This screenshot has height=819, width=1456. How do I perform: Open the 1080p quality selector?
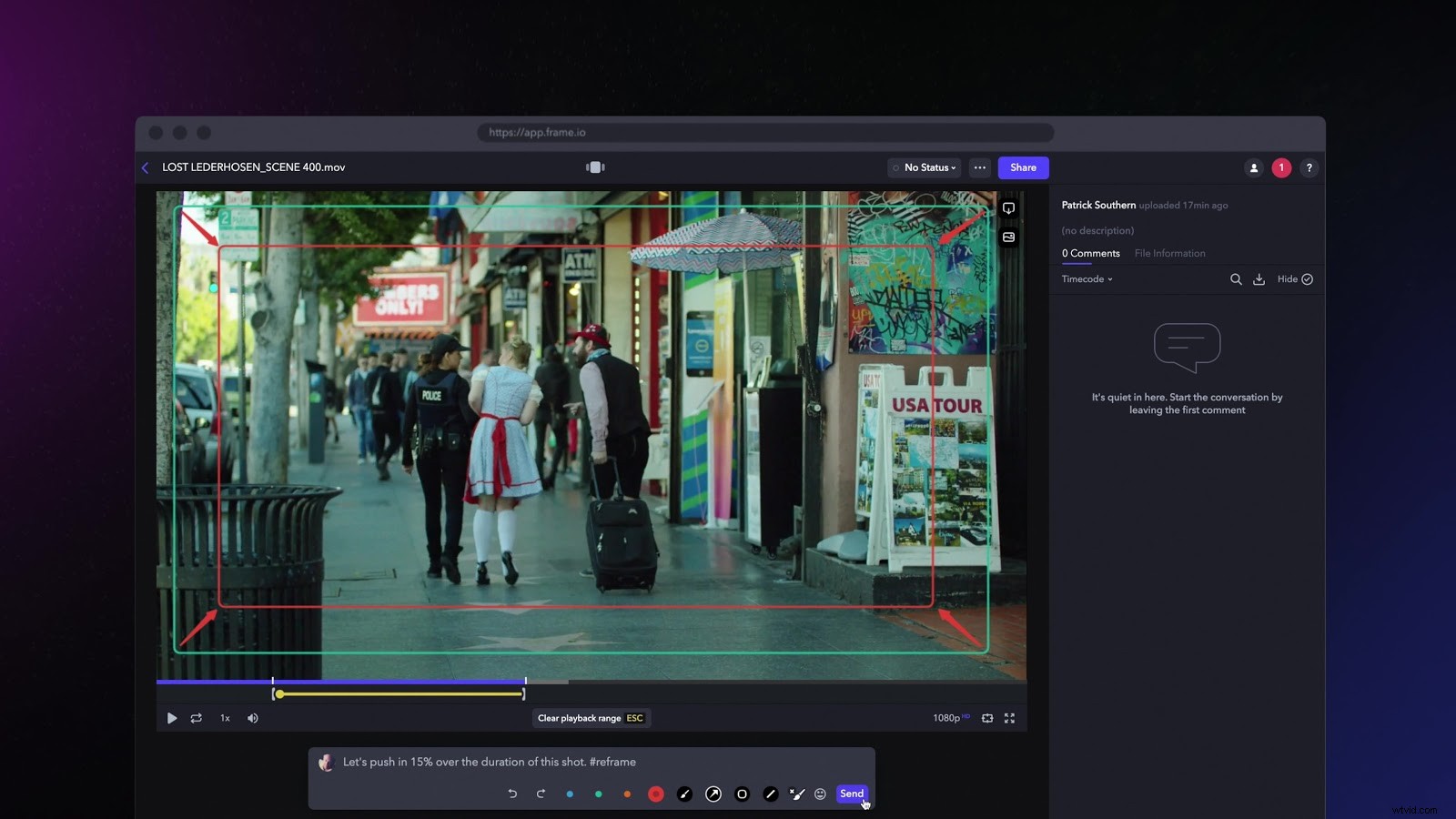click(946, 718)
